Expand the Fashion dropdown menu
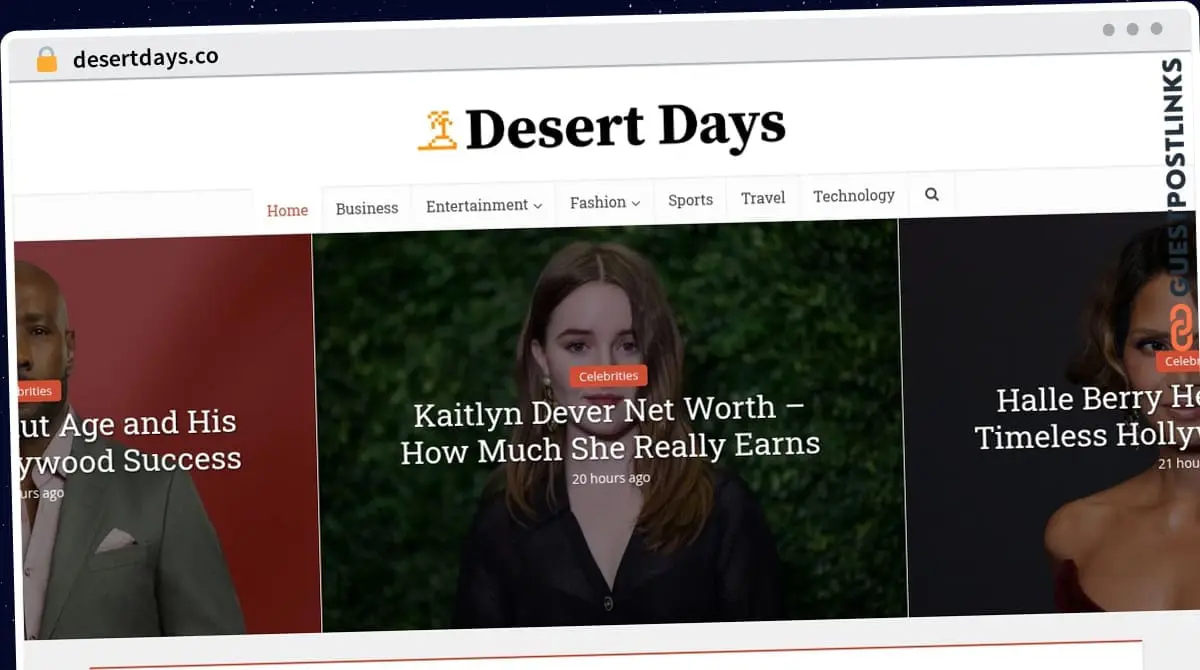Image resolution: width=1200 pixels, height=670 pixels. click(x=604, y=202)
